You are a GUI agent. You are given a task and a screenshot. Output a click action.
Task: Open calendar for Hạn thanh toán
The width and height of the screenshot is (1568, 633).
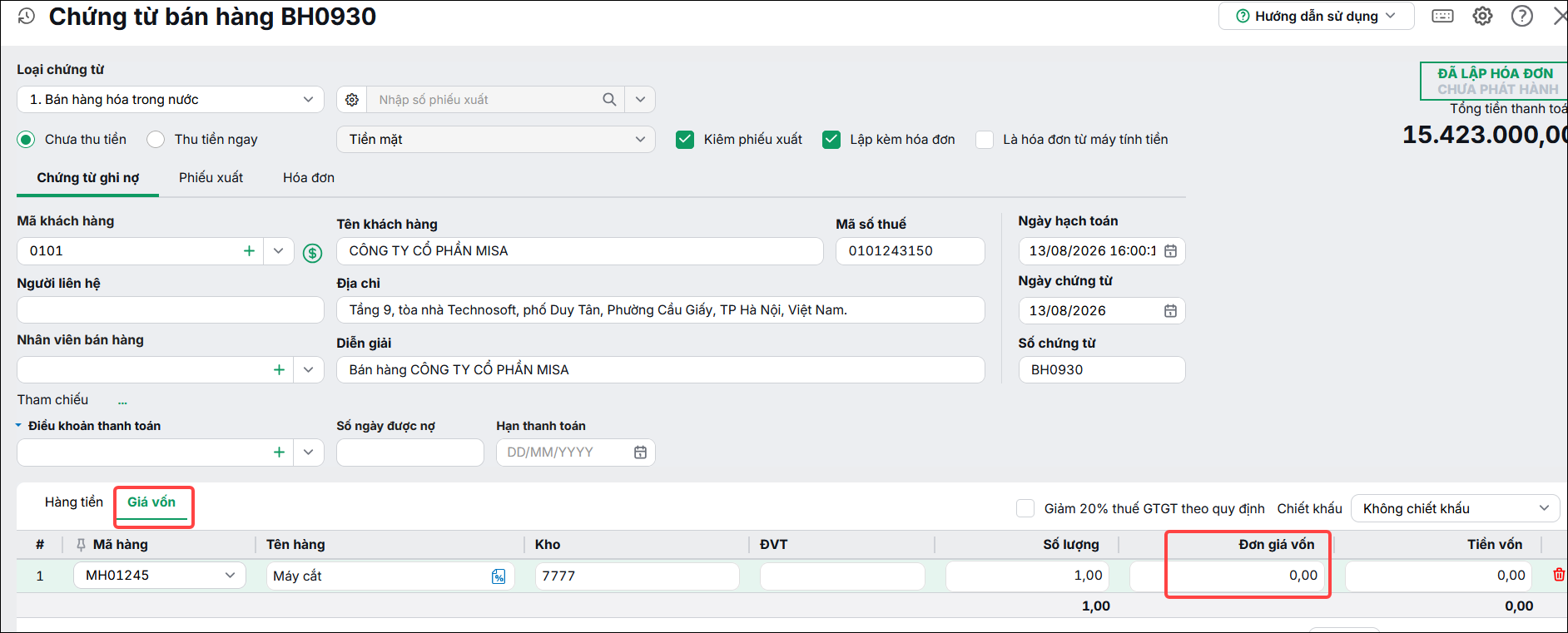point(640,452)
